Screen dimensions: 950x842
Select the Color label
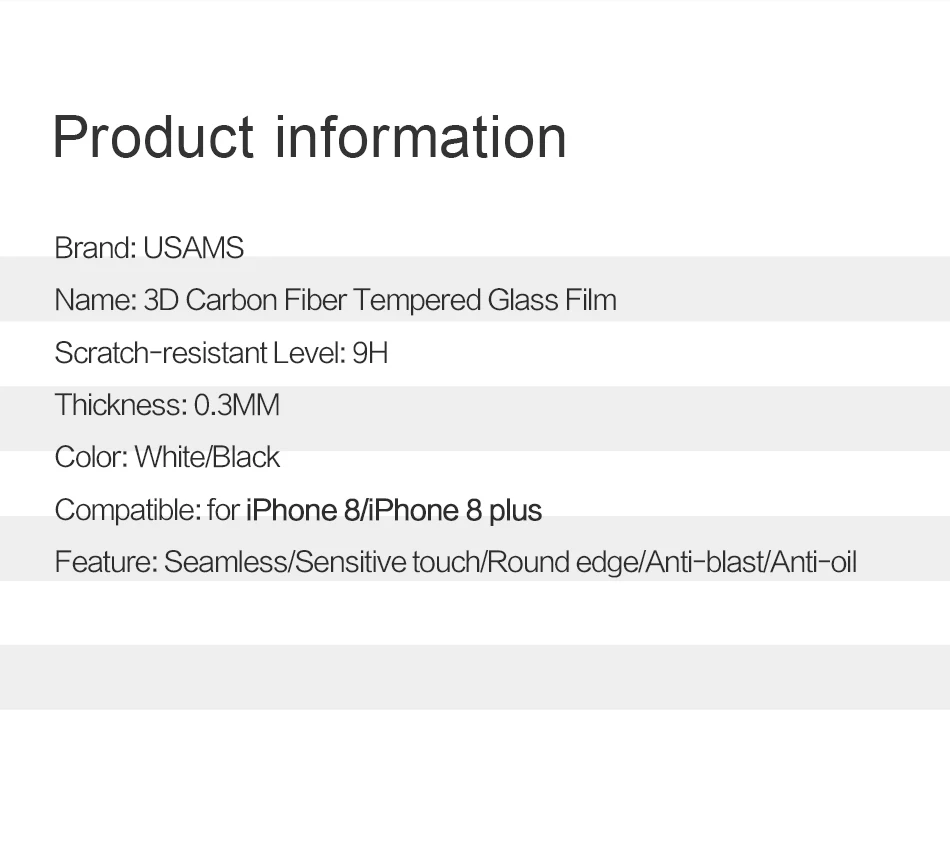[91, 457]
